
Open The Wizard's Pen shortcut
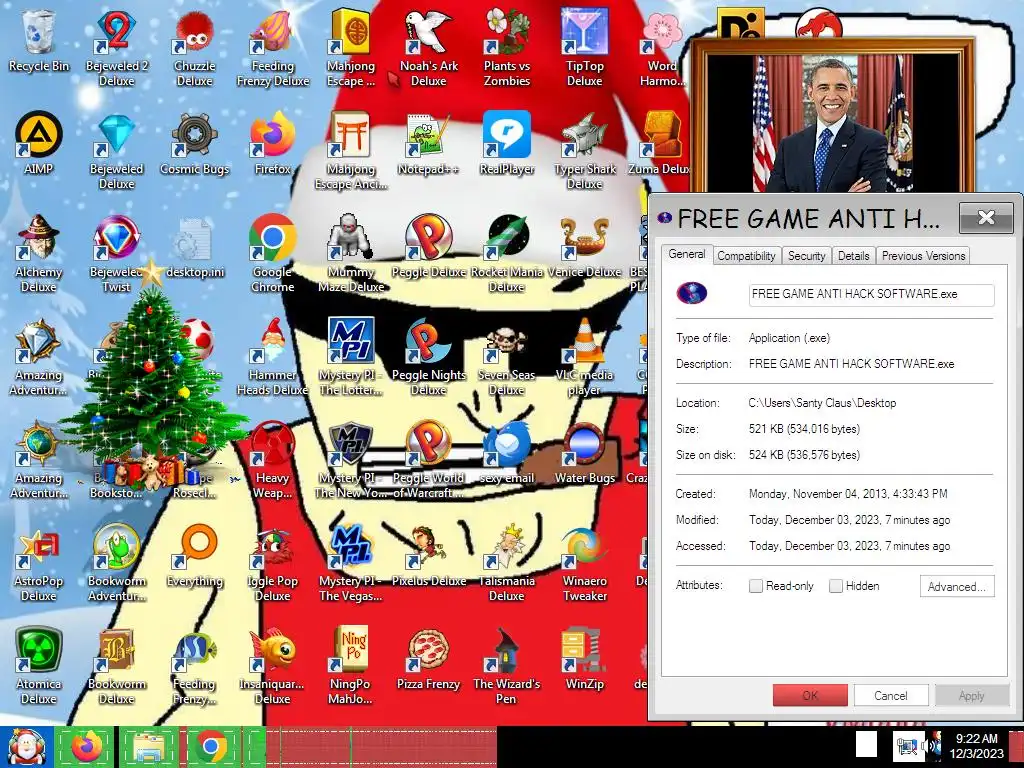pyautogui.click(x=507, y=666)
